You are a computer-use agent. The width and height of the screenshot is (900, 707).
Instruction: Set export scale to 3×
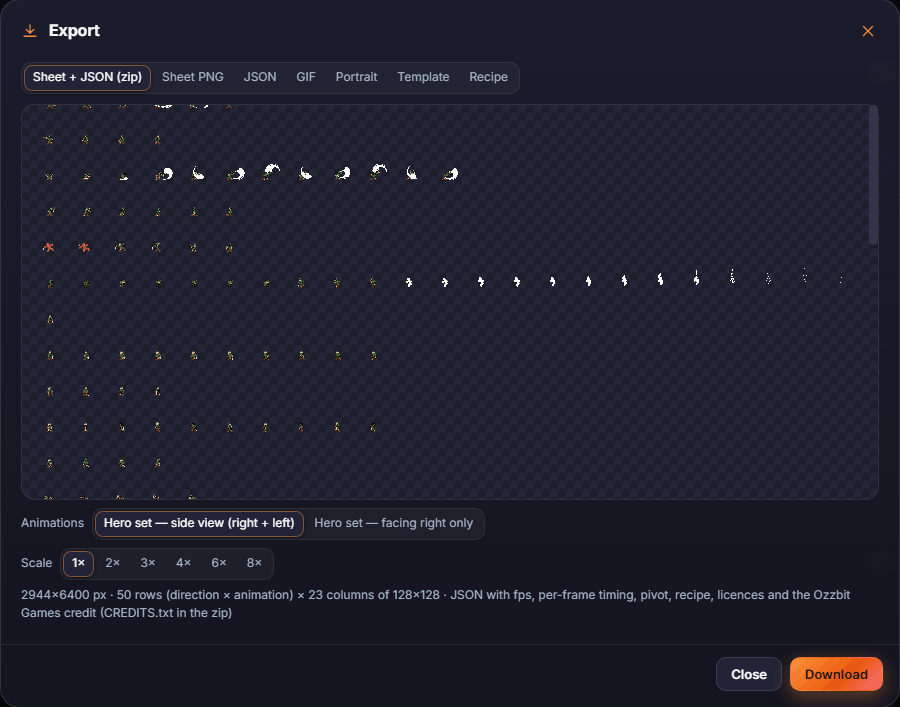pyautogui.click(x=148, y=564)
